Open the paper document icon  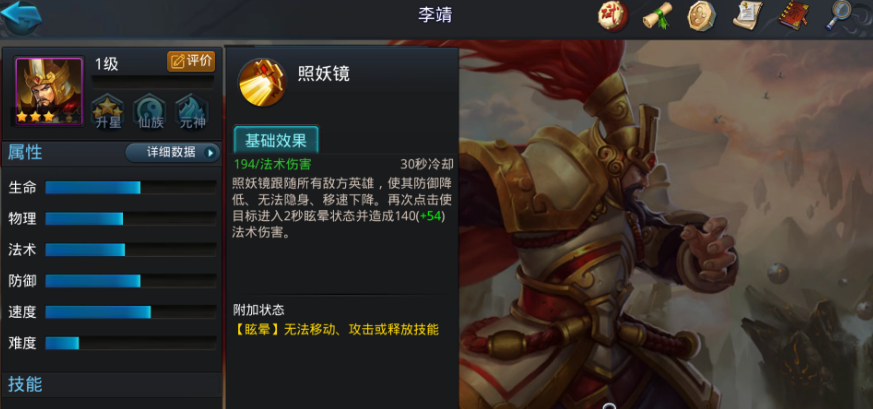747,16
